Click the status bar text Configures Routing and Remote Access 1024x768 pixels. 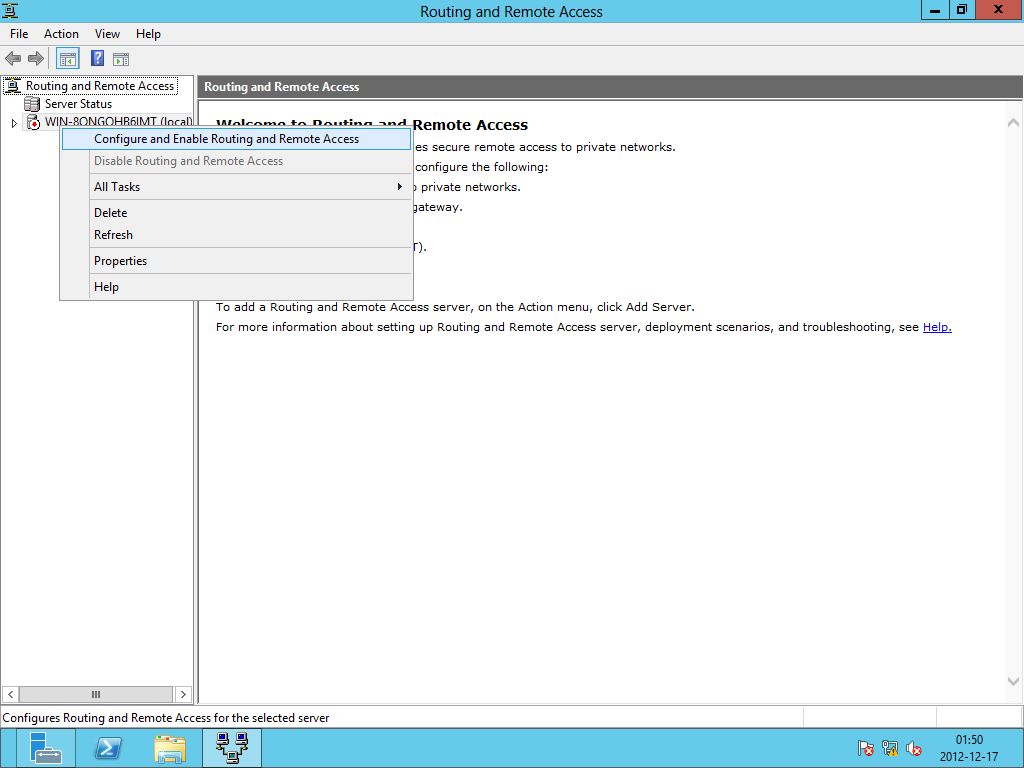(166, 718)
